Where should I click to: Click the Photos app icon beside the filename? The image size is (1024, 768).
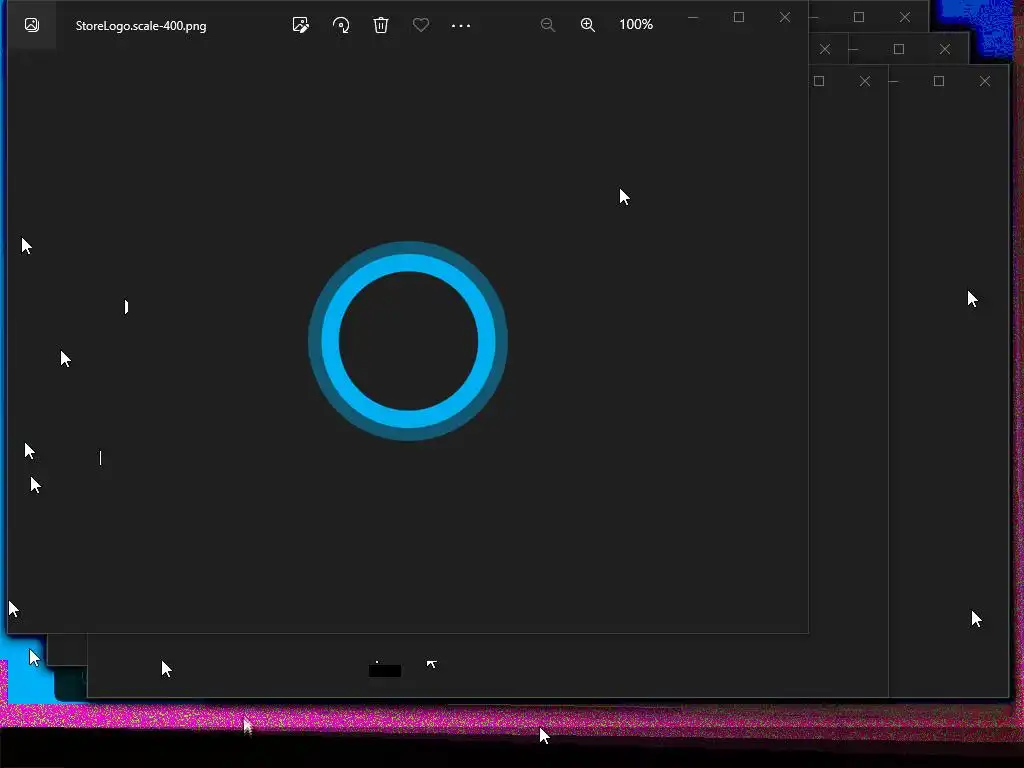pyautogui.click(x=31, y=25)
